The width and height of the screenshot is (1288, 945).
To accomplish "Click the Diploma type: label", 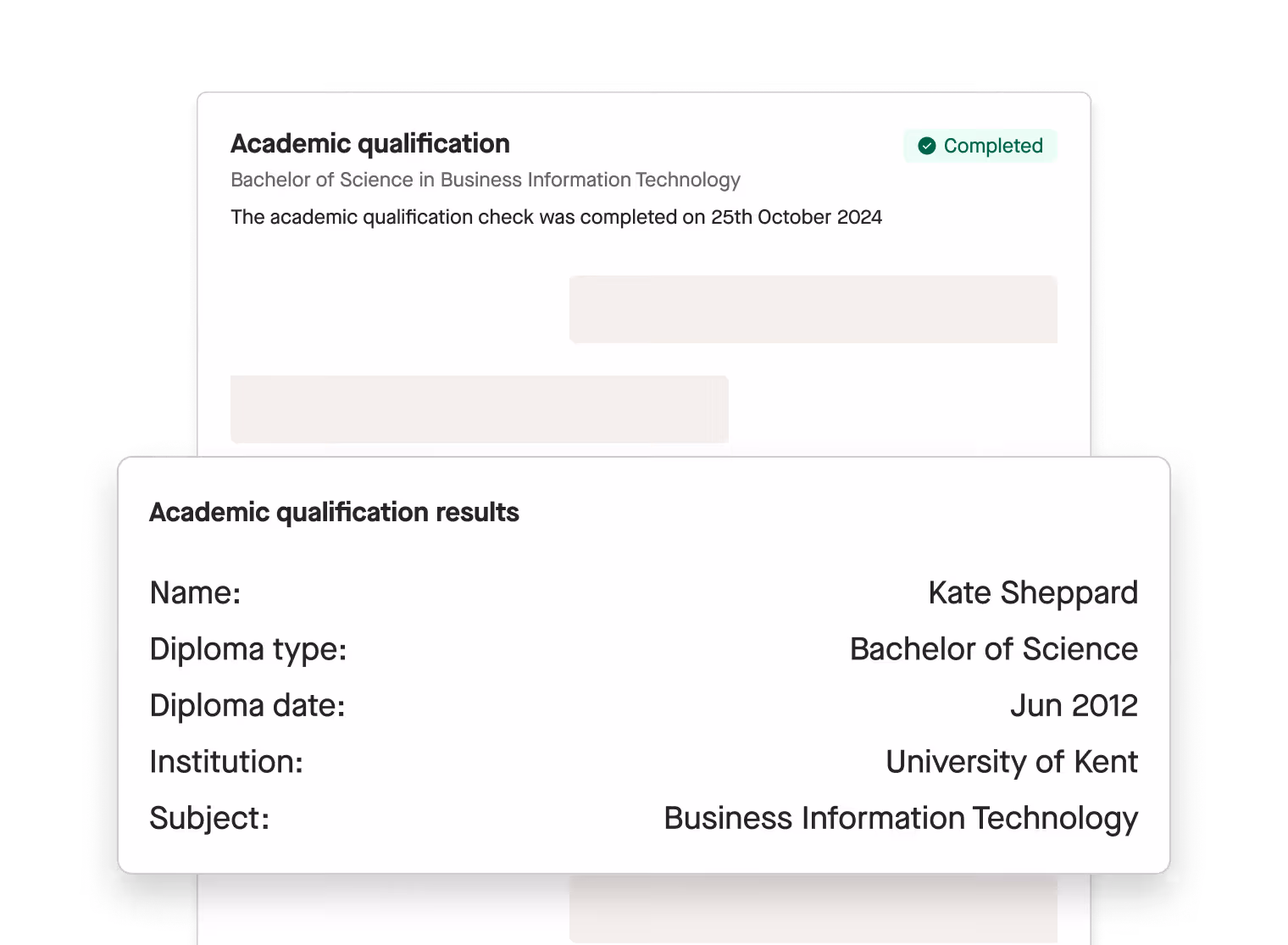I will (248, 649).
